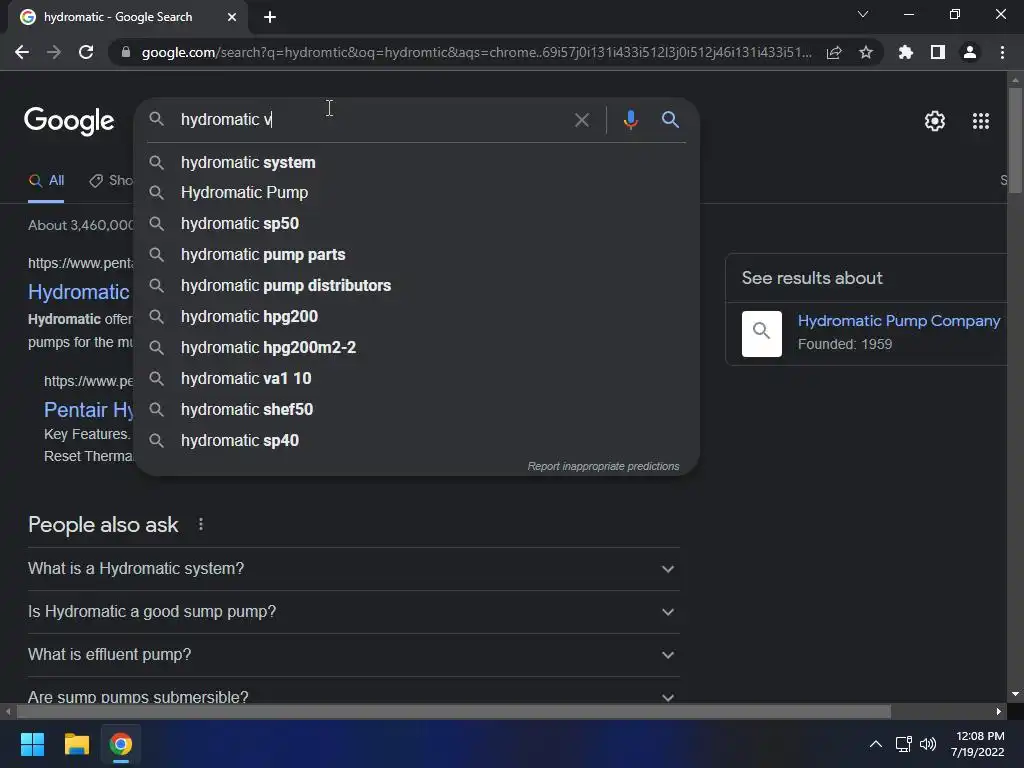Open network status tray icon
The height and width of the screenshot is (768, 1024).
904,744
